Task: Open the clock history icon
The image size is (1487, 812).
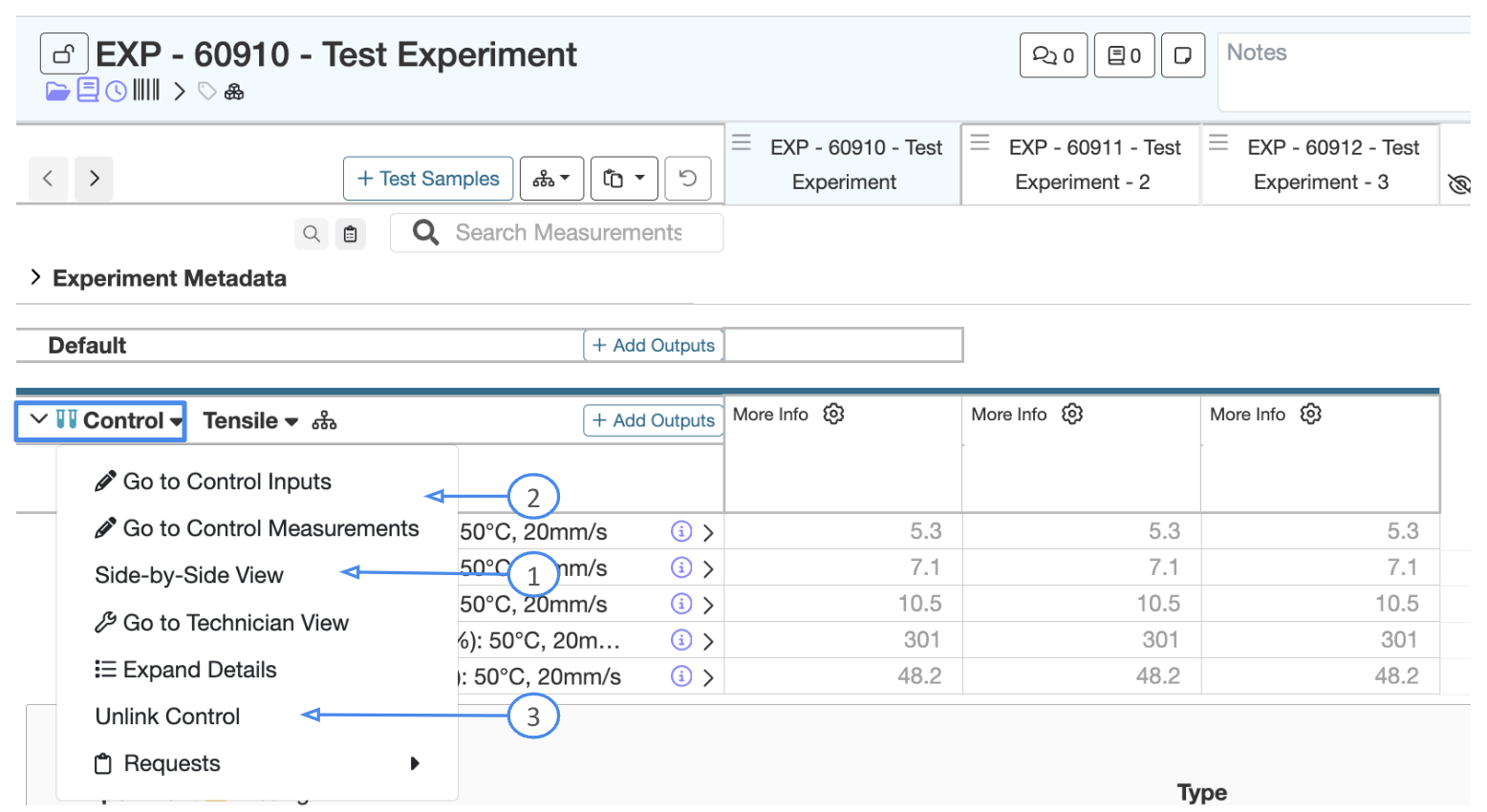Action: pos(117,92)
